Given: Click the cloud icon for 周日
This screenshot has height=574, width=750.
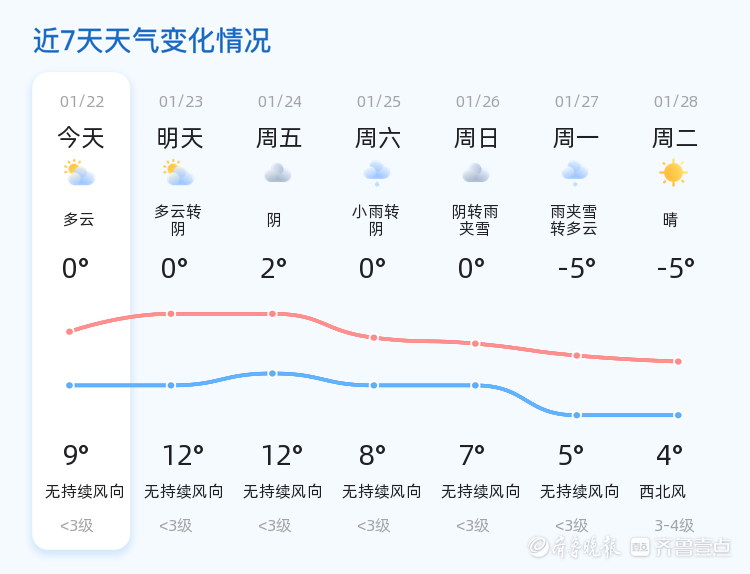Looking at the screenshot, I should point(475,174).
